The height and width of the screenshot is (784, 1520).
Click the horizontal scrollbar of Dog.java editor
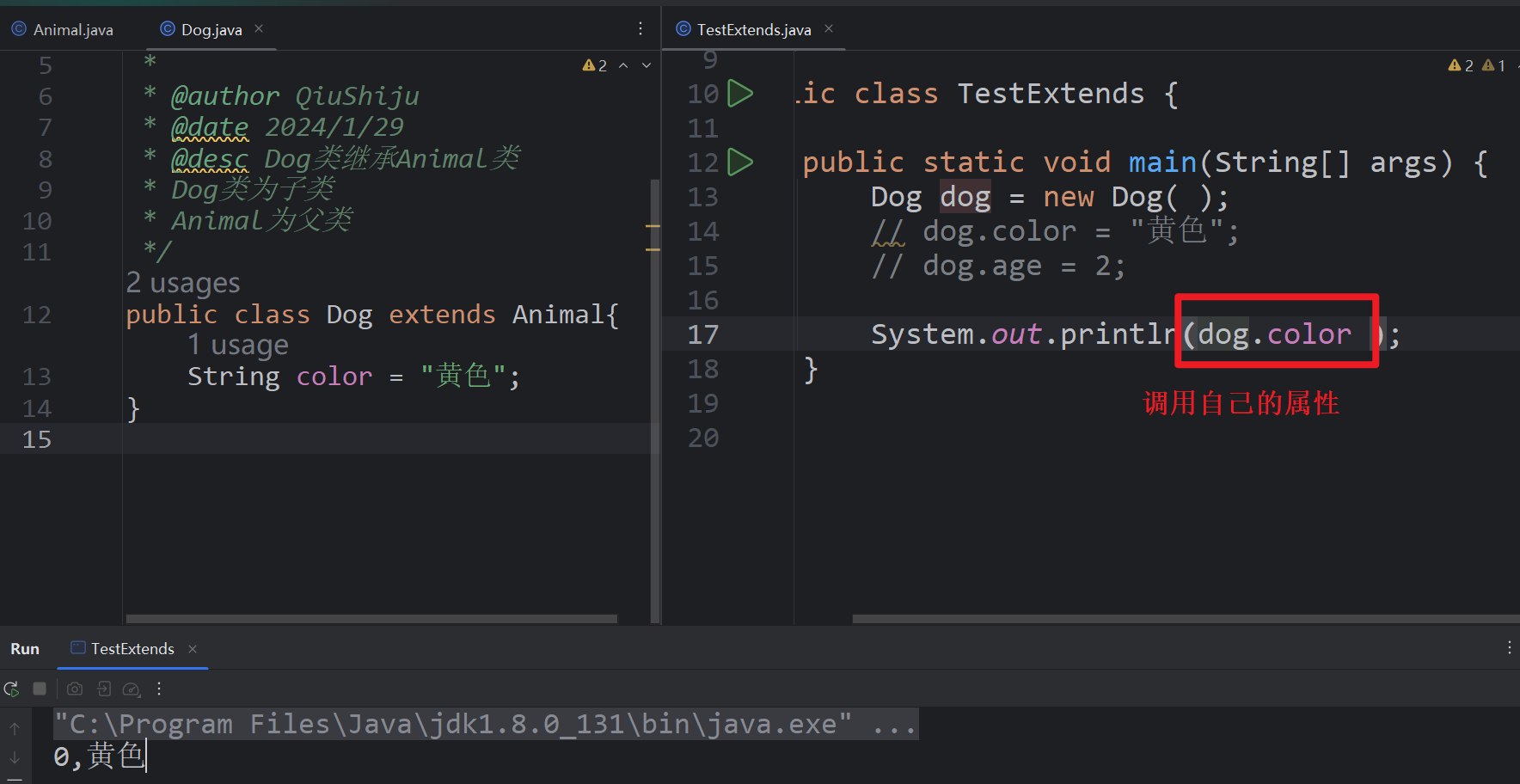[x=371, y=618]
